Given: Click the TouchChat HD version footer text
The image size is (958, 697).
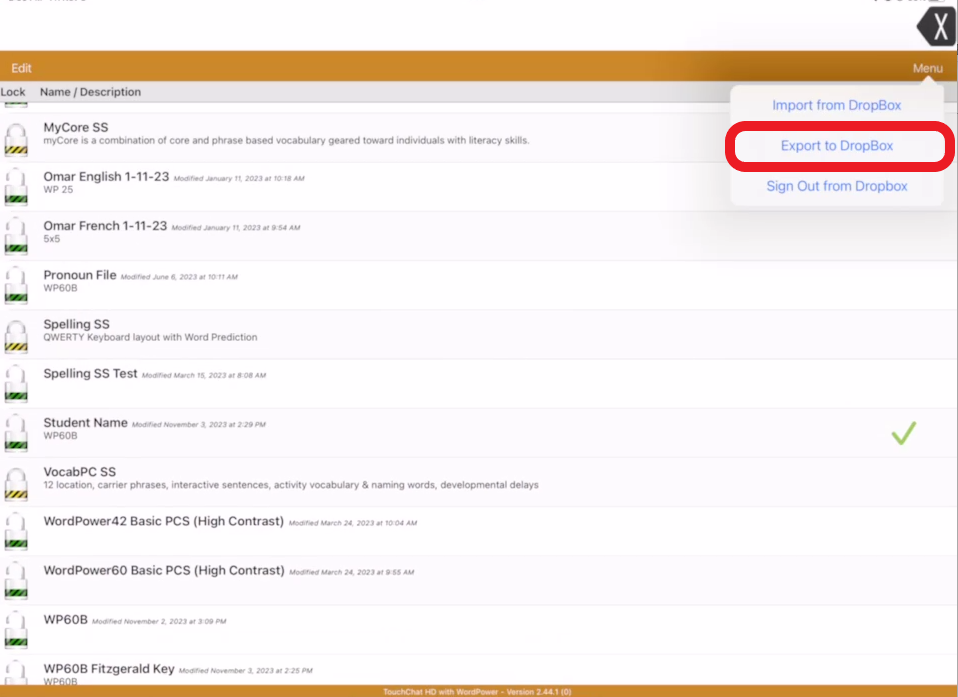Looking at the screenshot, I should point(477,692).
